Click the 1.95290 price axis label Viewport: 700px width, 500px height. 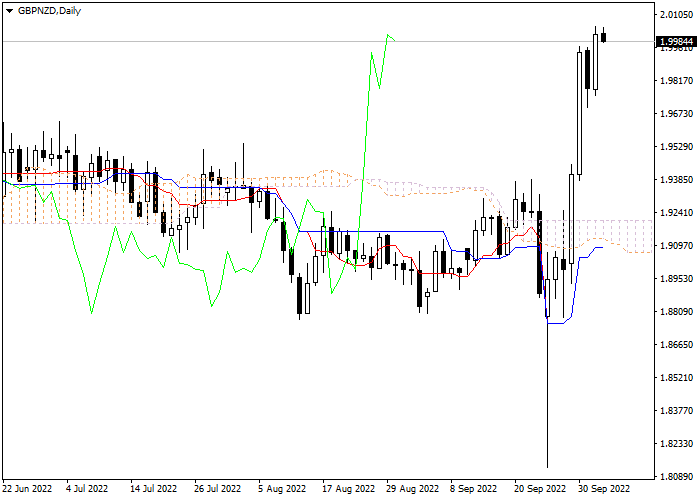676,146
